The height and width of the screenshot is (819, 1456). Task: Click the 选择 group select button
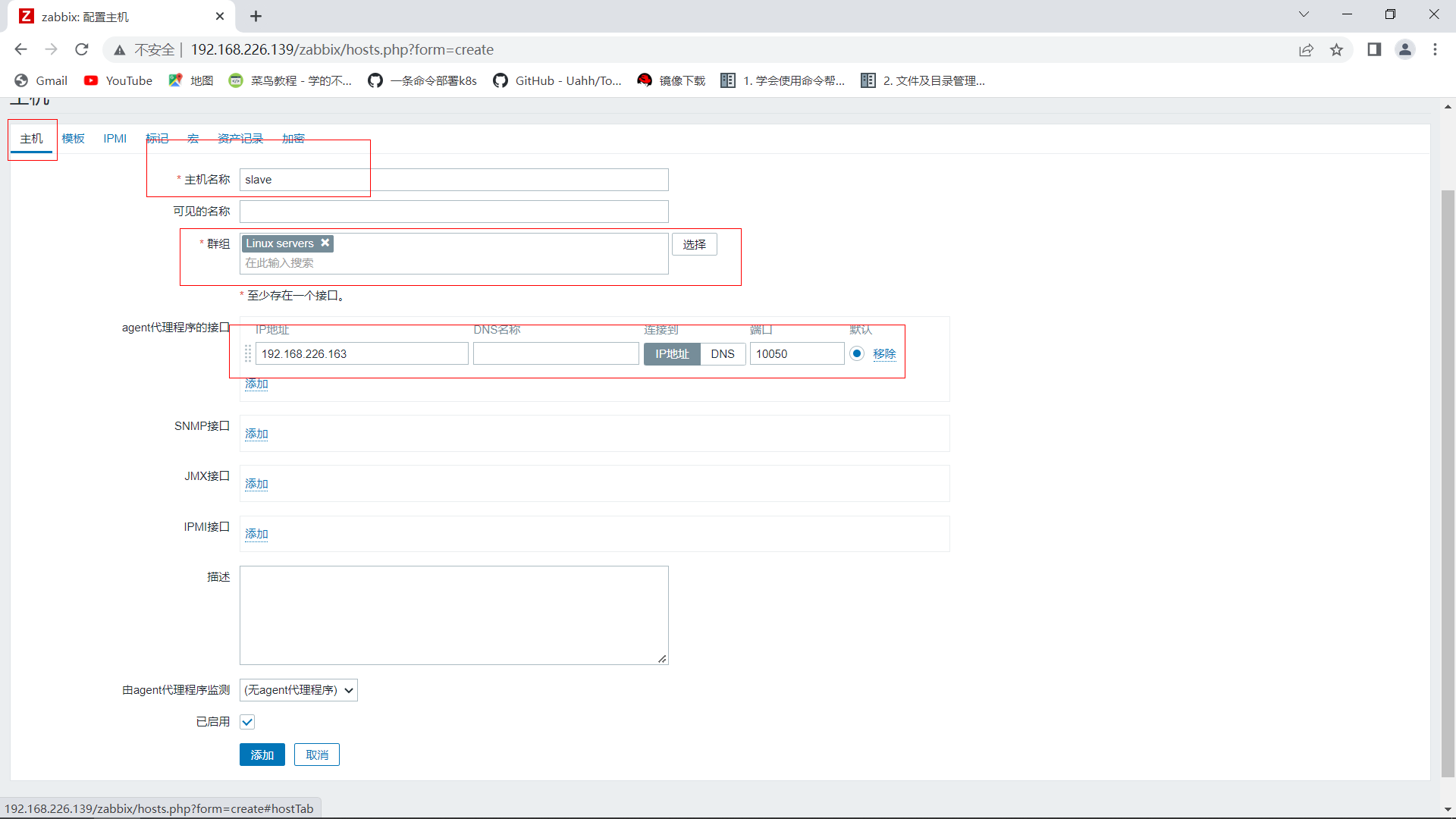694,244
